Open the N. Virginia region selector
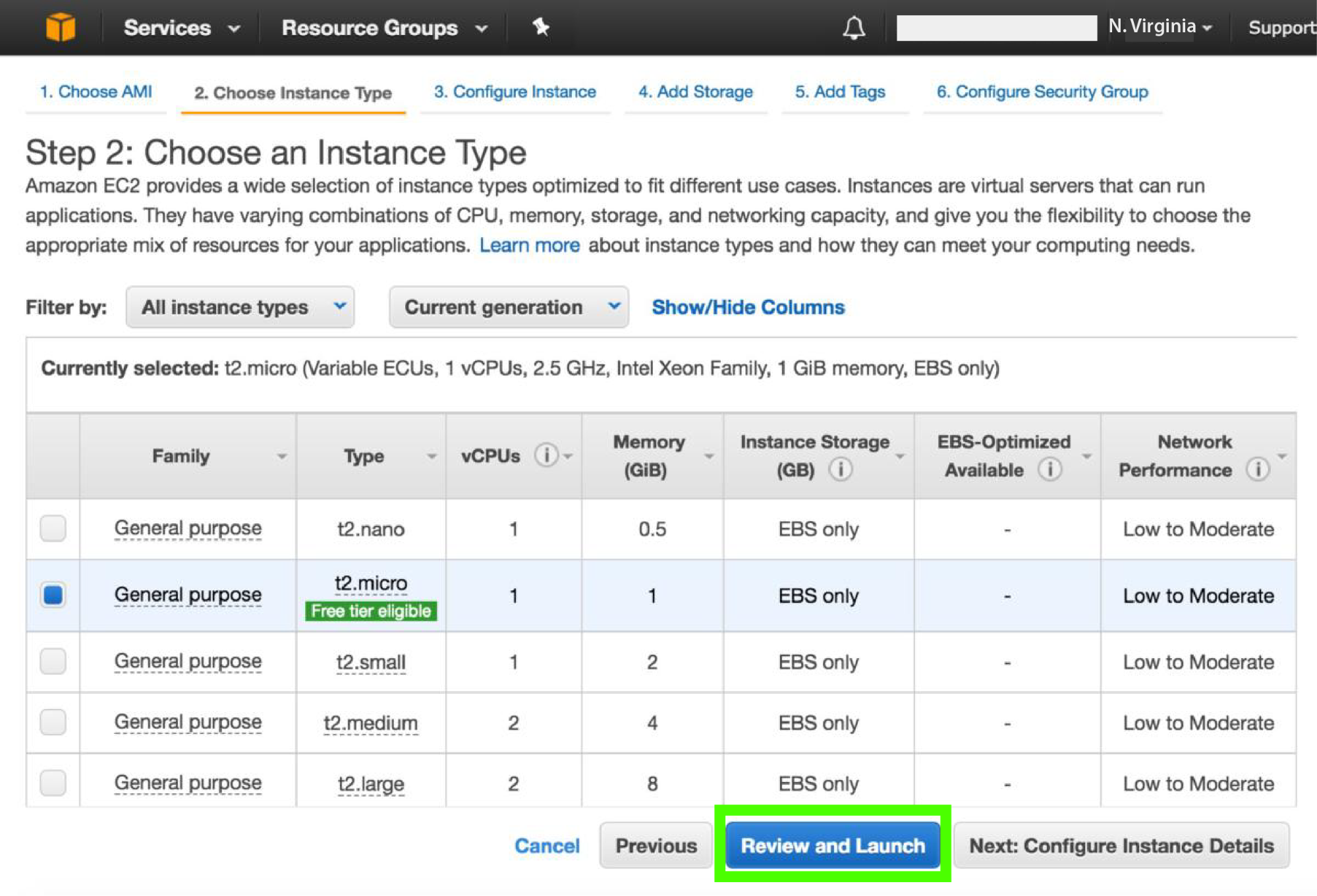 (x=1160, y=26)
